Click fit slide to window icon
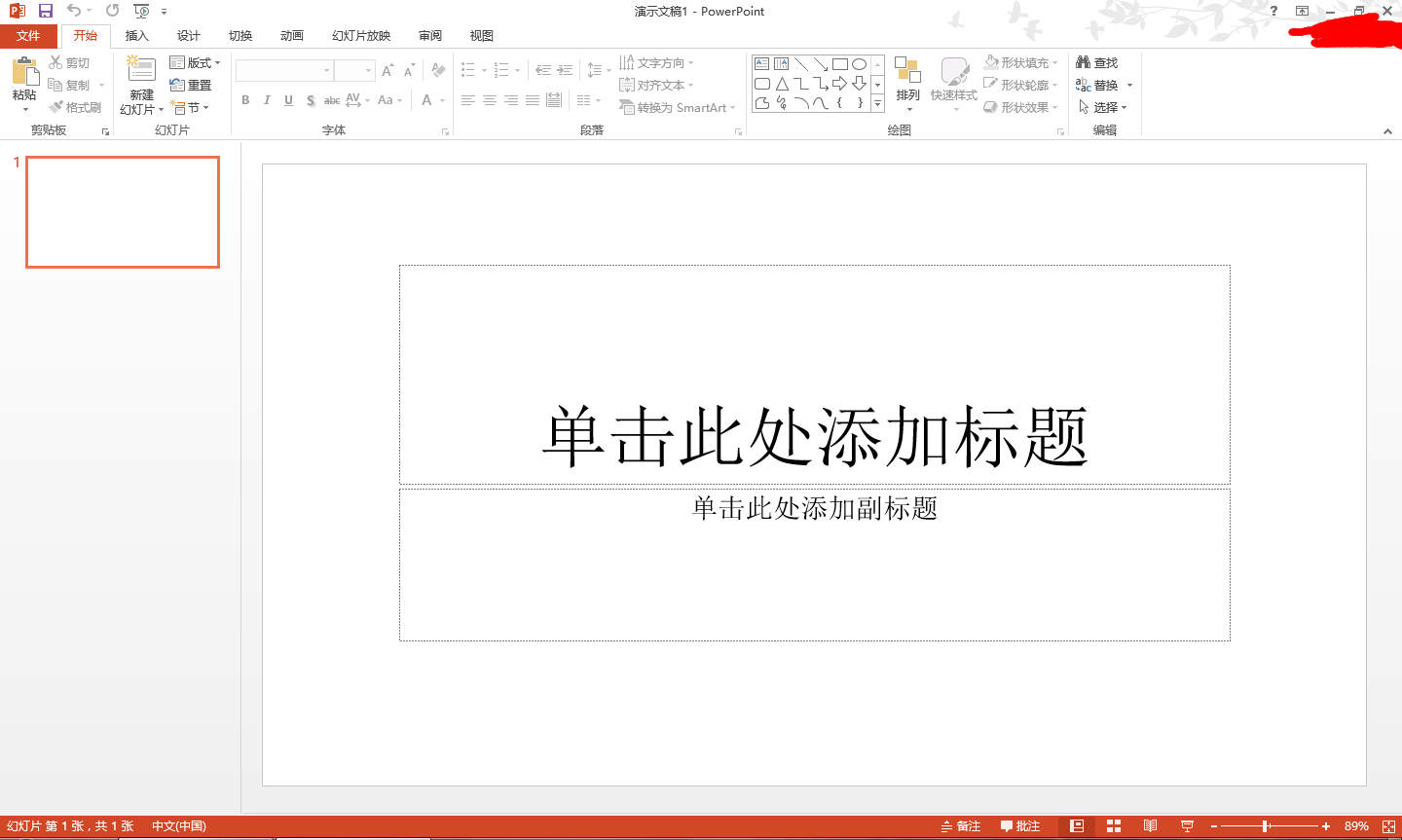The image size is (1402, 840). pyautogui.click(x=1388, y=826)
